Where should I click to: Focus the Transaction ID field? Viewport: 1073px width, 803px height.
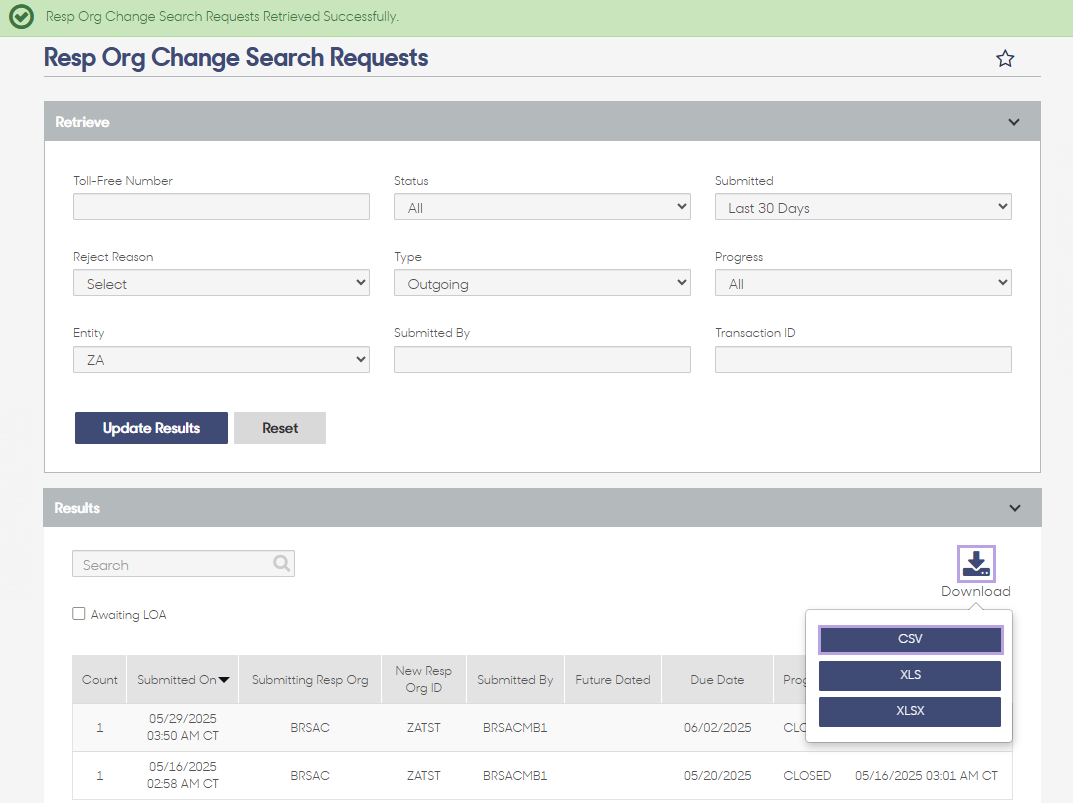coord(863,359)
